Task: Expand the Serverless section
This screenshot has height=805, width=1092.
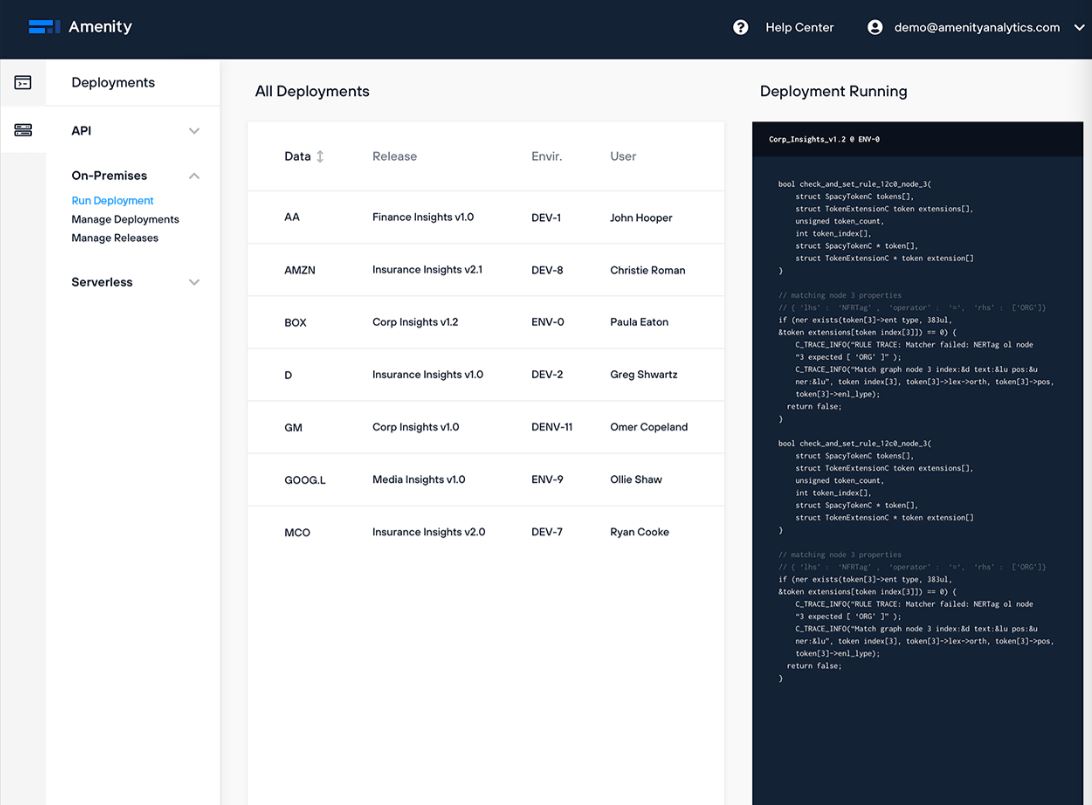Action: 194,282
